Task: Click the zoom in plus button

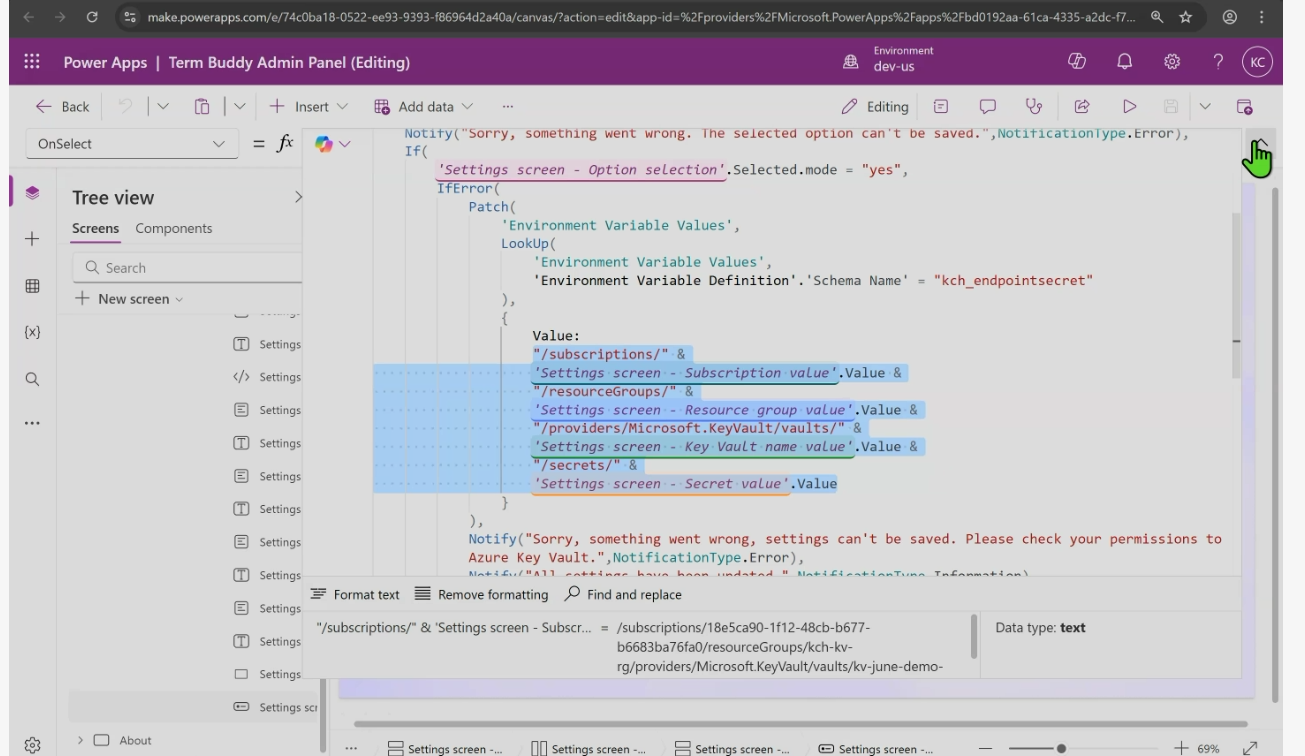Action: click(x=1180, y=748)
